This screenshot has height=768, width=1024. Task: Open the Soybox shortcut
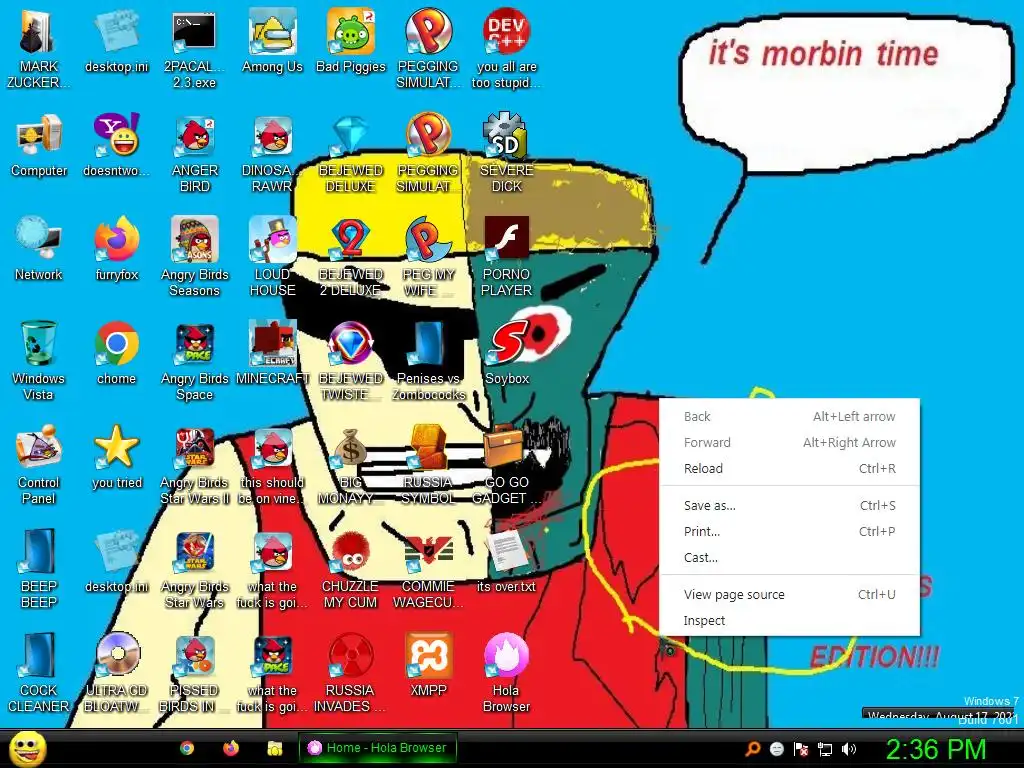coord(507,353)
